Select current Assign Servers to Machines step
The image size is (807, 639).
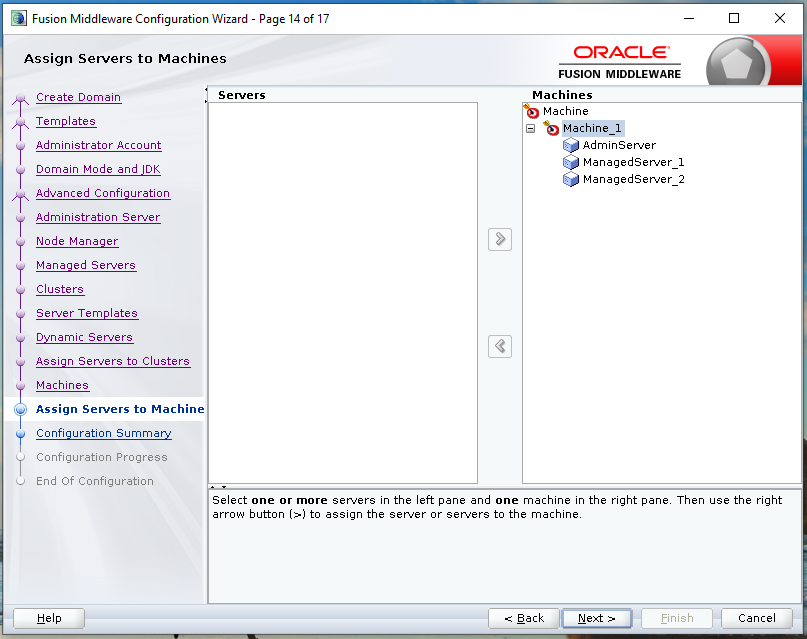coord(120,409)
